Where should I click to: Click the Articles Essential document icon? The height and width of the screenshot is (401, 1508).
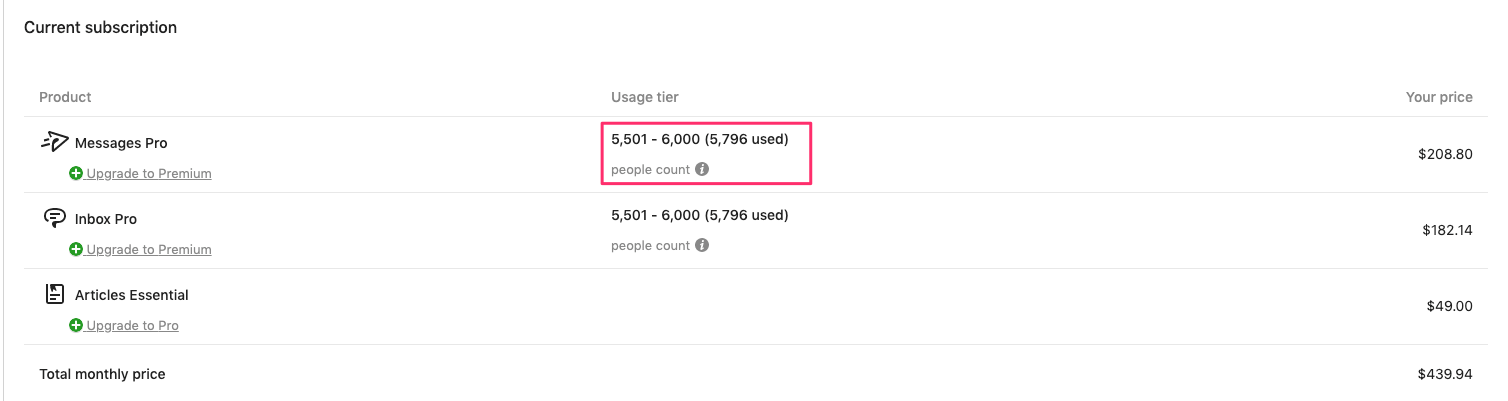pyautogui.click(x=55, y=294)
